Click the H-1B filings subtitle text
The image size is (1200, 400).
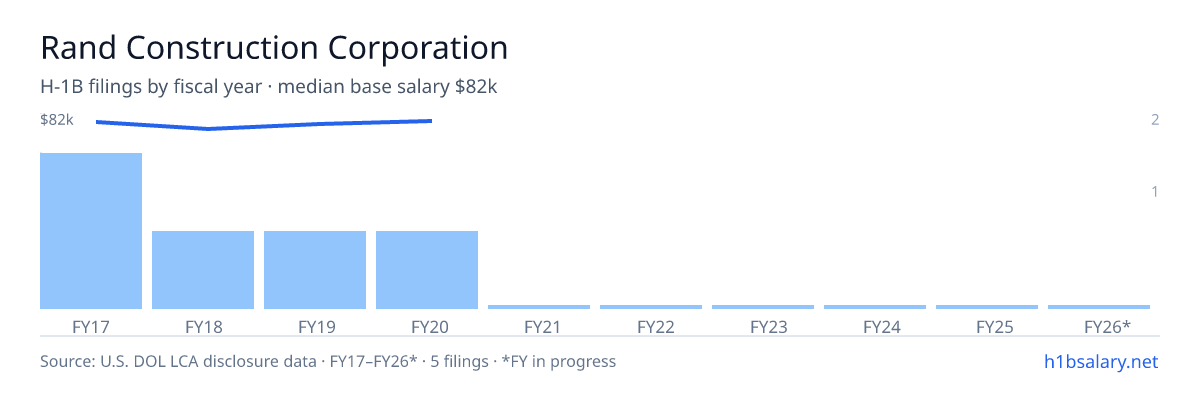point(269,87)
